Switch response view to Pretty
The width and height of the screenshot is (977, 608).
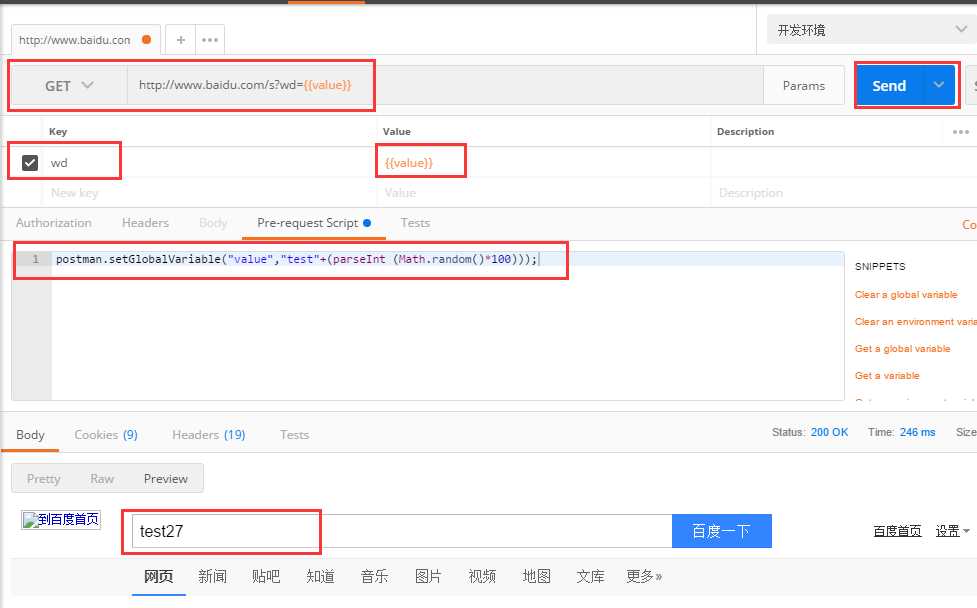44,478
